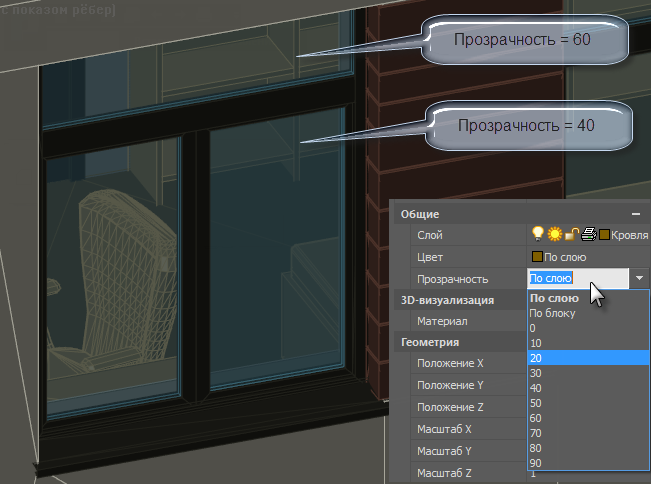Screen dimensions: 651x484
Task: Click the layer freeze sun icon
Action: [551, 234]
